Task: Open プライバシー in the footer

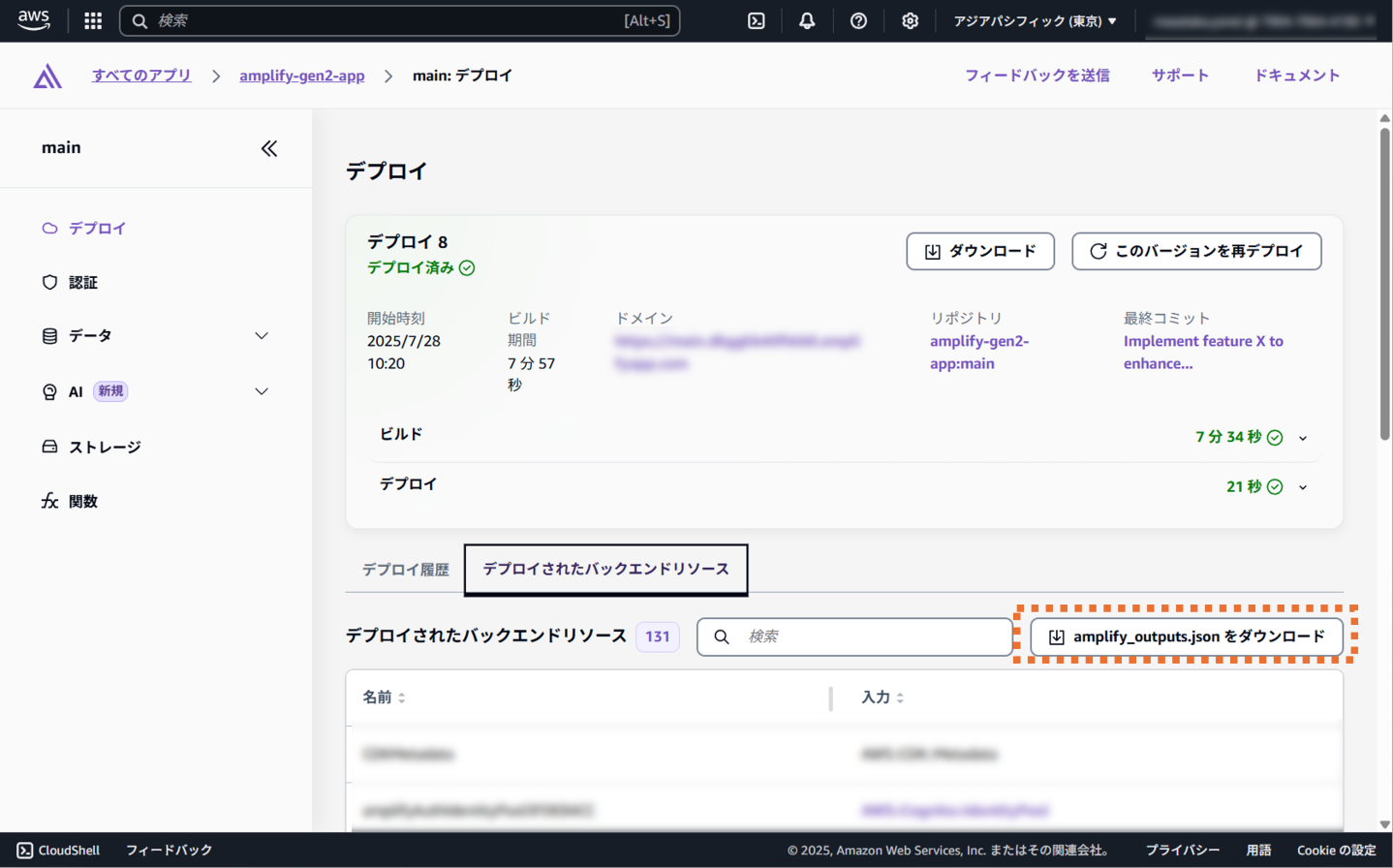Action: tap(1183, 851)
